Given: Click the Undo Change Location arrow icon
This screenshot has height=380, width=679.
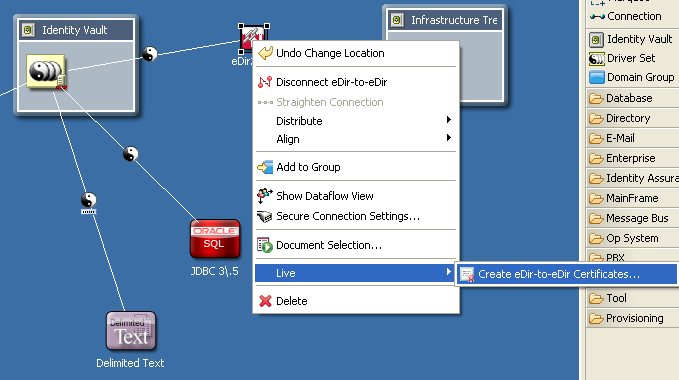Looking at the screenshot, I should tap(265, 53).
